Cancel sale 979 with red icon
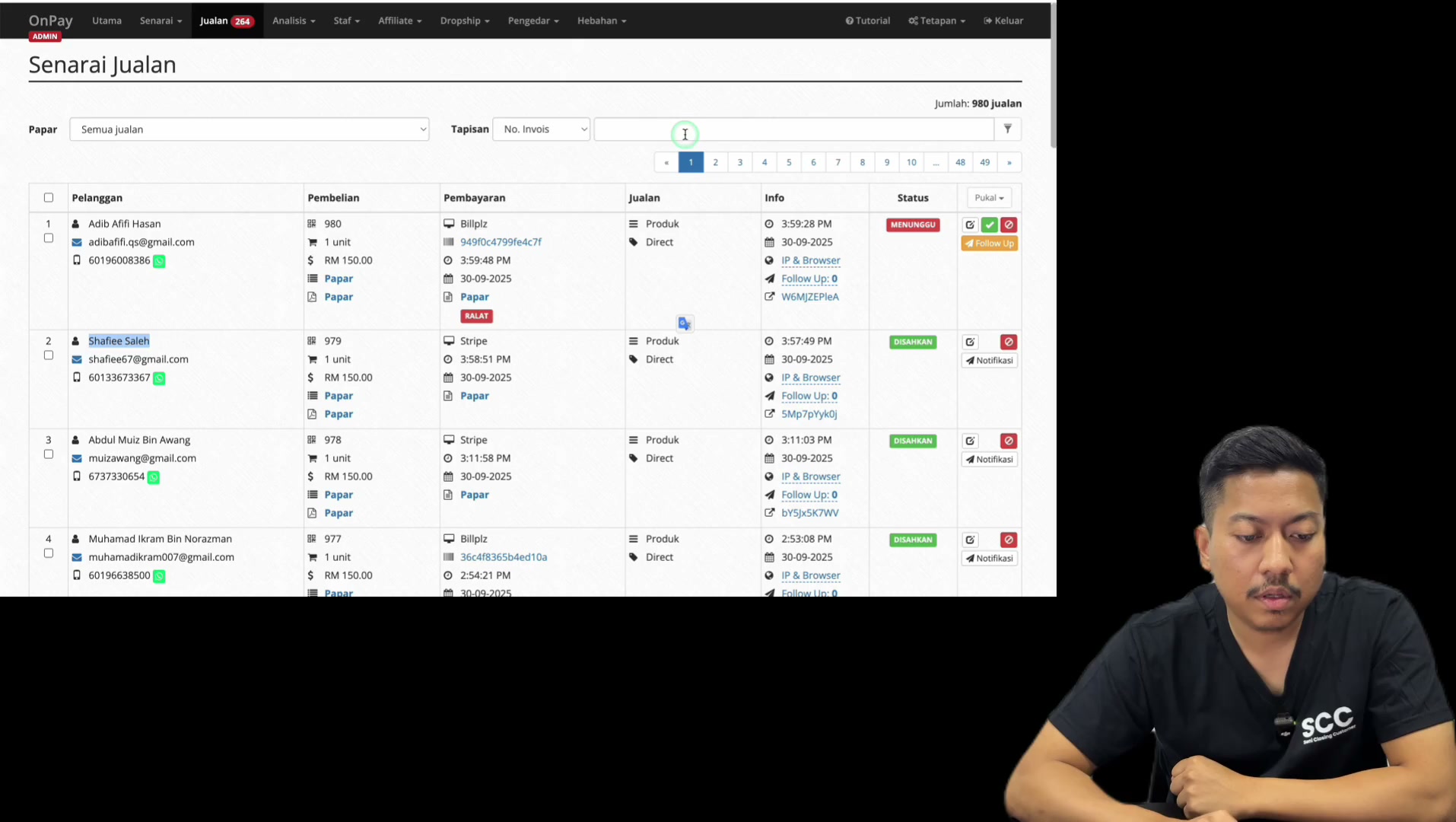 (1009, 342)
